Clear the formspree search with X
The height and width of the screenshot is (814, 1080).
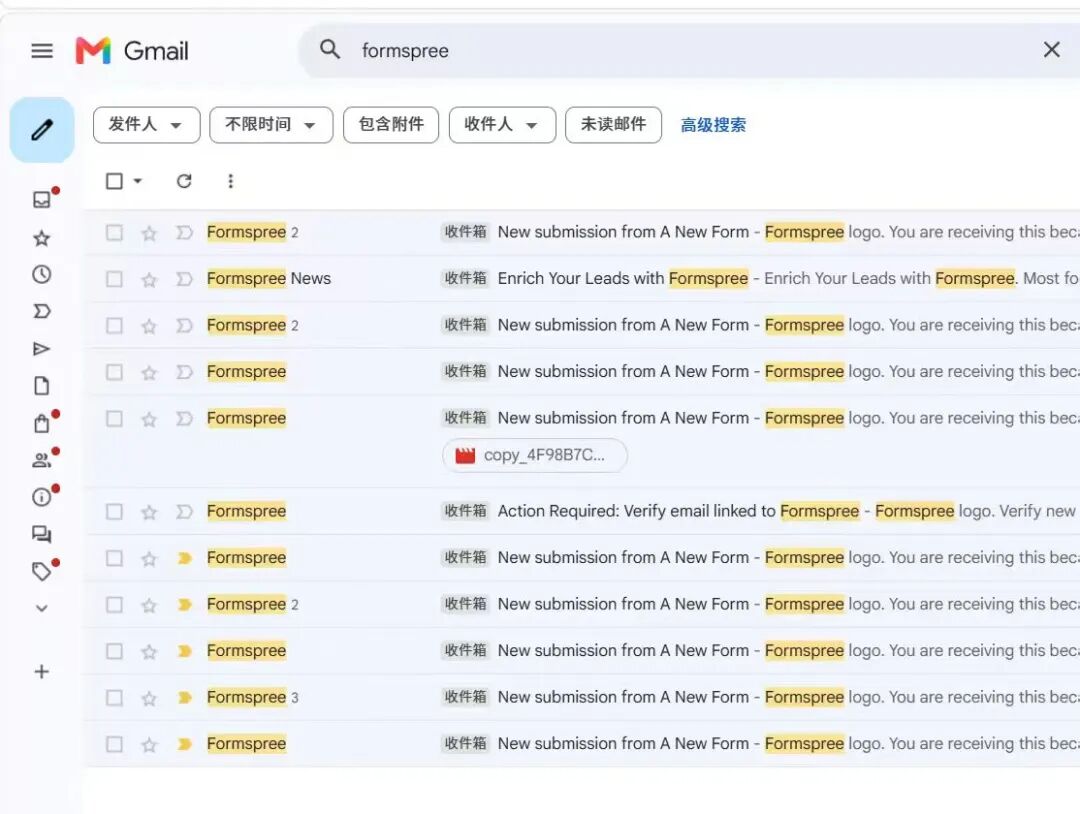pos(1051,50)
